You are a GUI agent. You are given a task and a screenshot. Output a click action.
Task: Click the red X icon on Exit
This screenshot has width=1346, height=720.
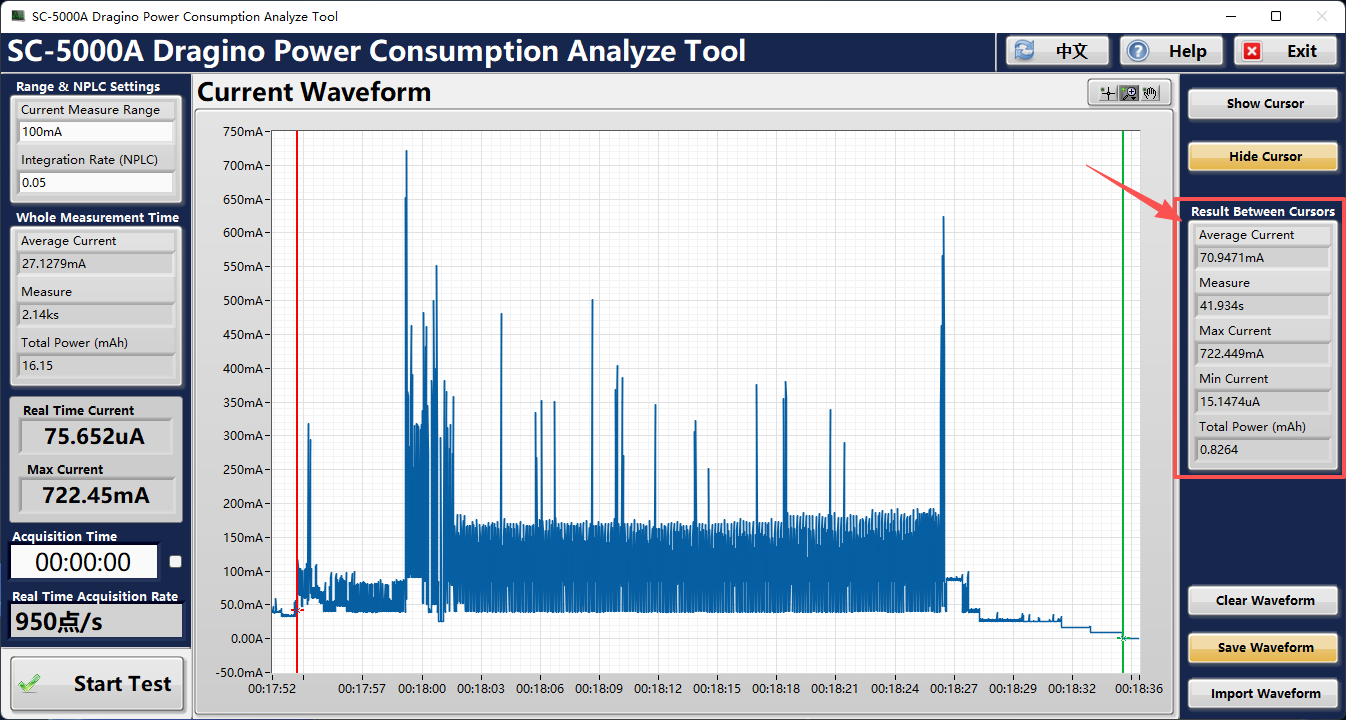1253,51
